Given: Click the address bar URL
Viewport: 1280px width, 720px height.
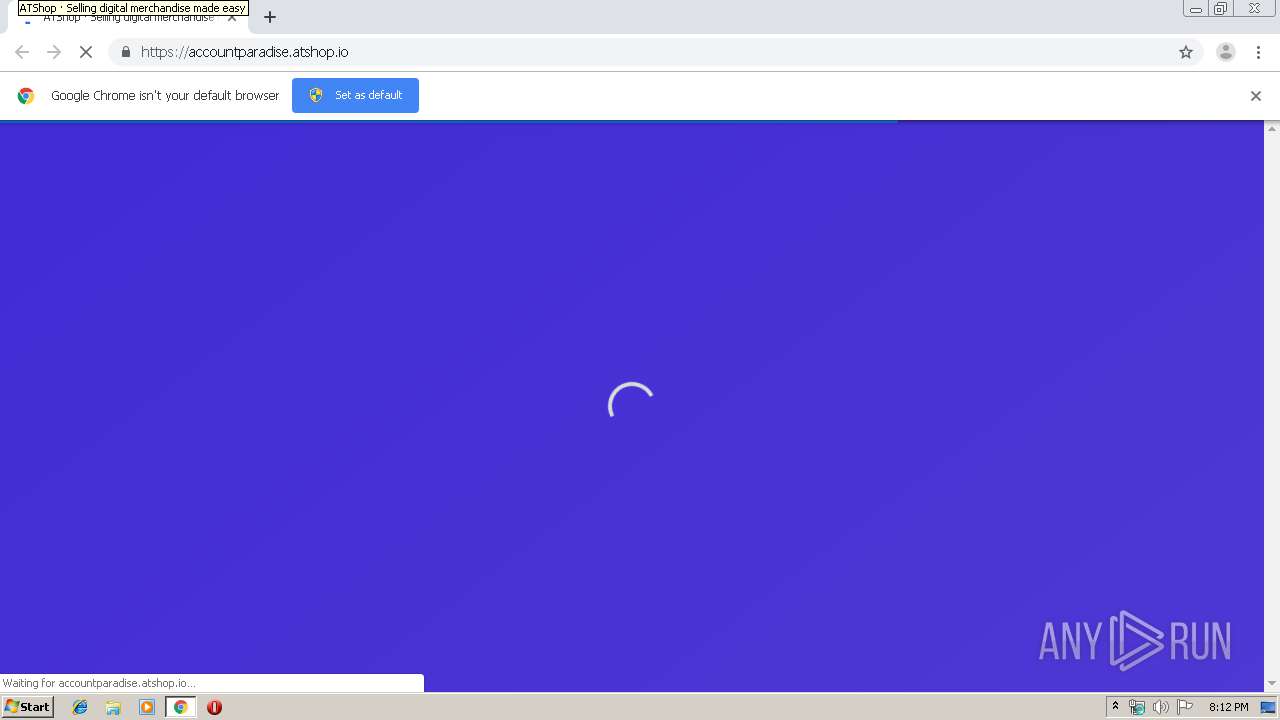Looking at the screenshot, I should click(x=245, y=52).
